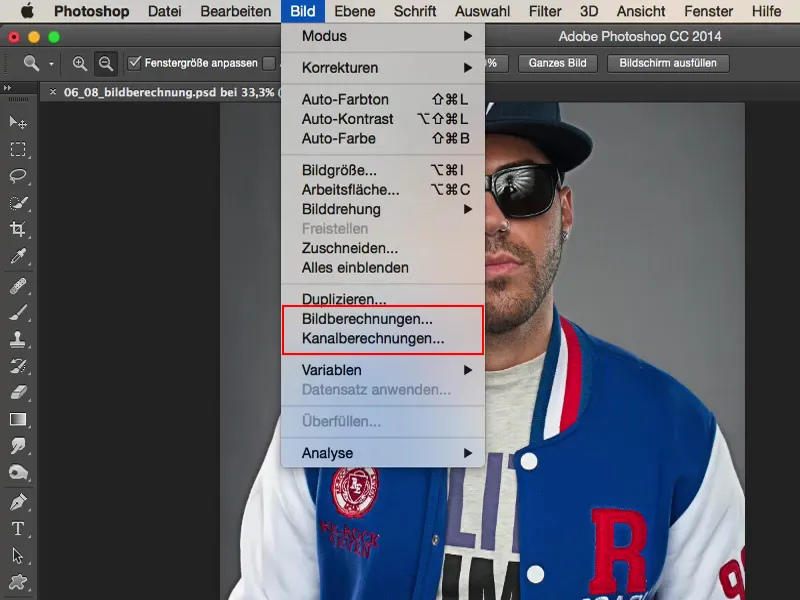Select the Path Selection tool
The height and width of the screenshot is (600, 800).
18,556
